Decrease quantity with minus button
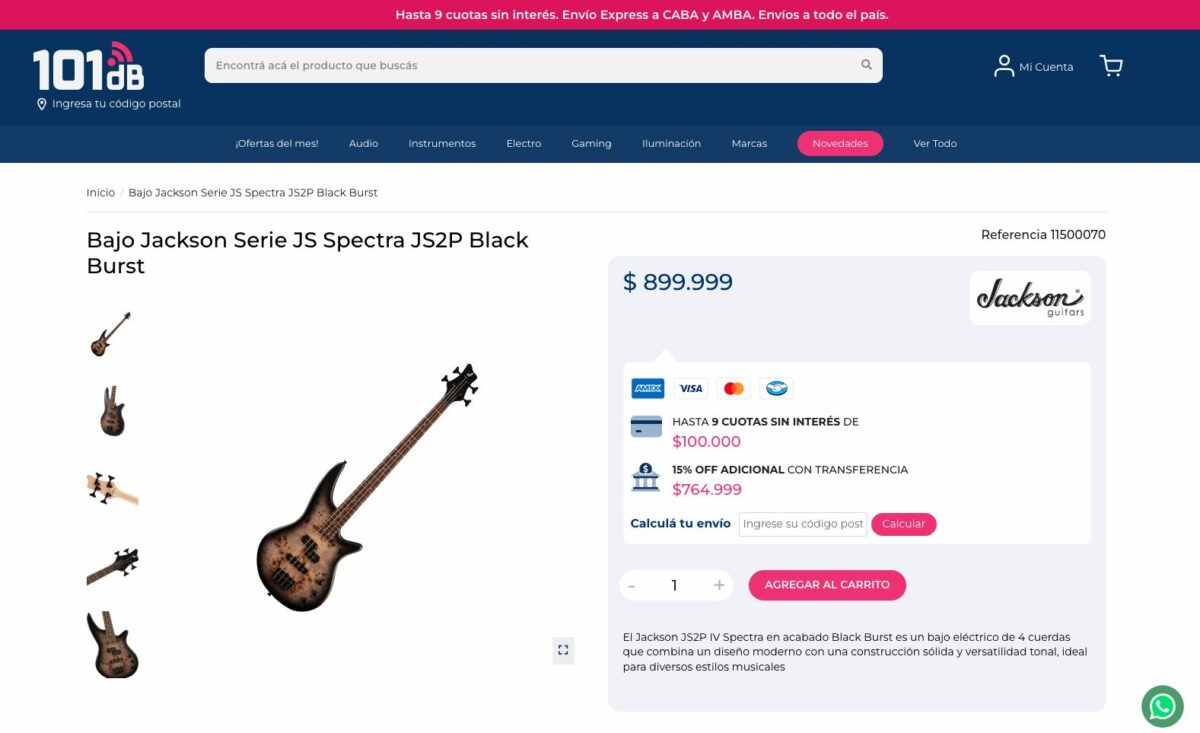The image size is (1200, 733). click(x=632, y=585)
